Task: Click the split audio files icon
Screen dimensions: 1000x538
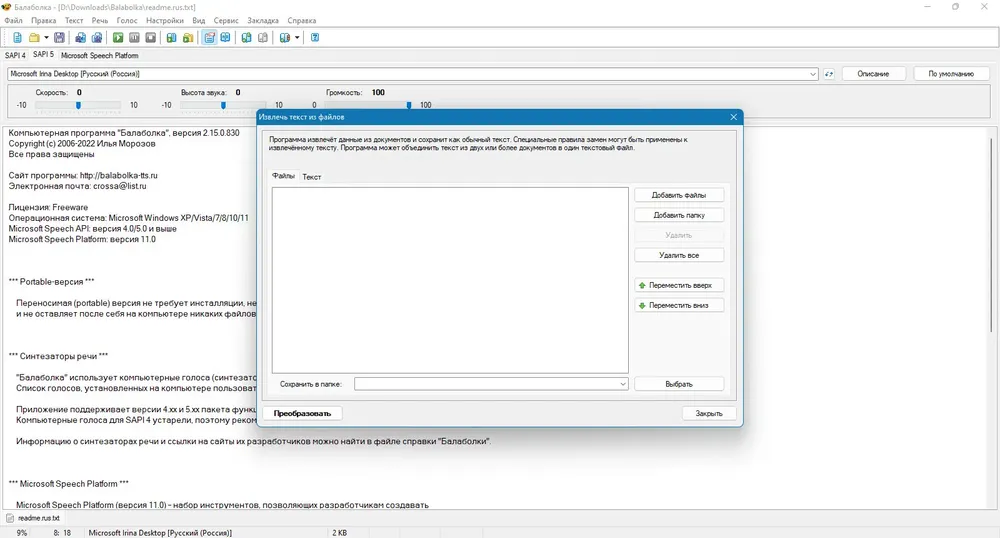Action: 97,38
